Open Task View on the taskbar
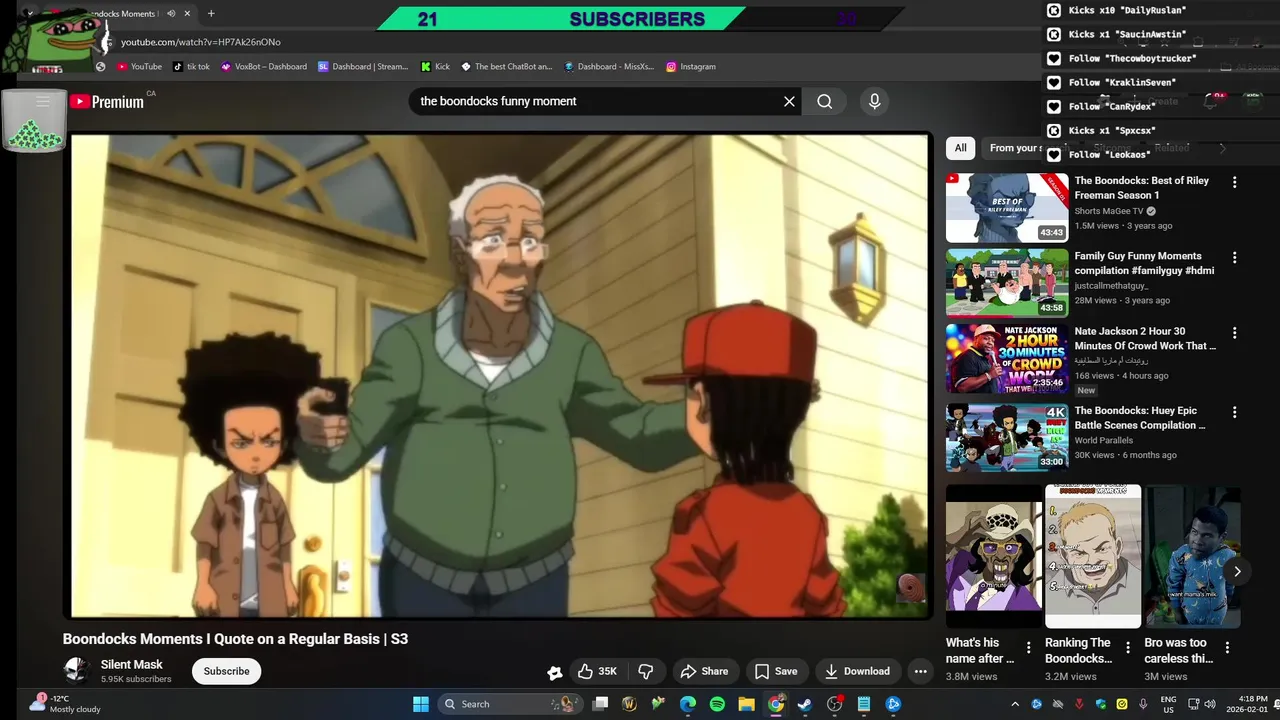Viewport: 1280px width, 720px height. click(600, 704)
